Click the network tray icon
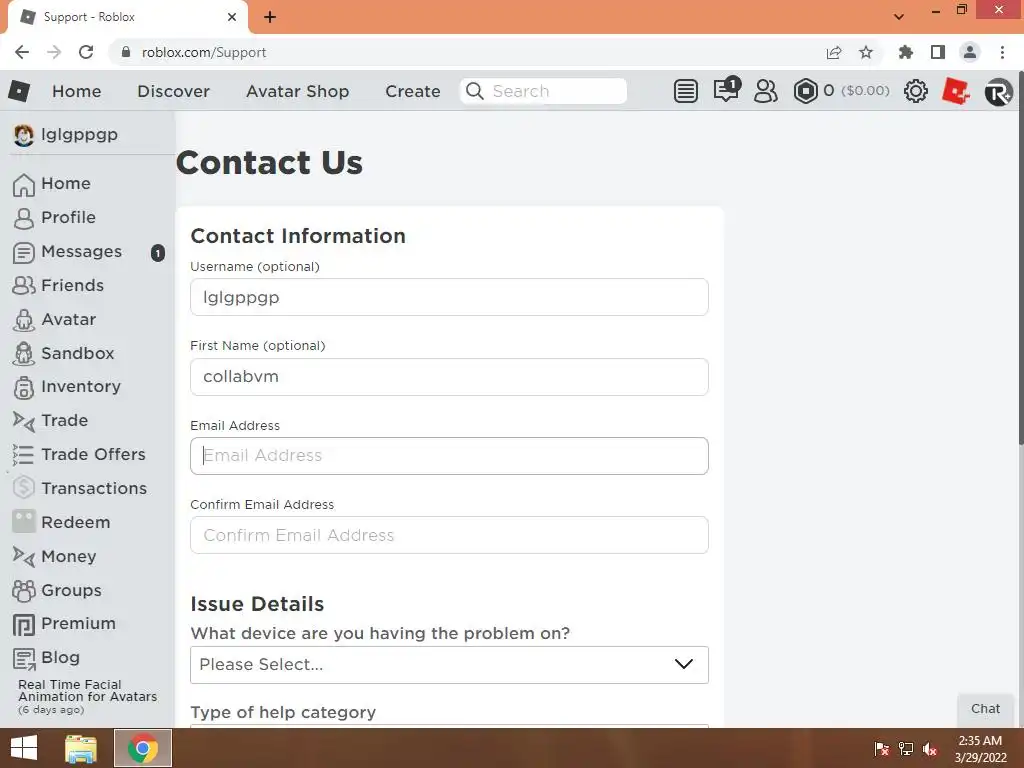 coord(906,748)
